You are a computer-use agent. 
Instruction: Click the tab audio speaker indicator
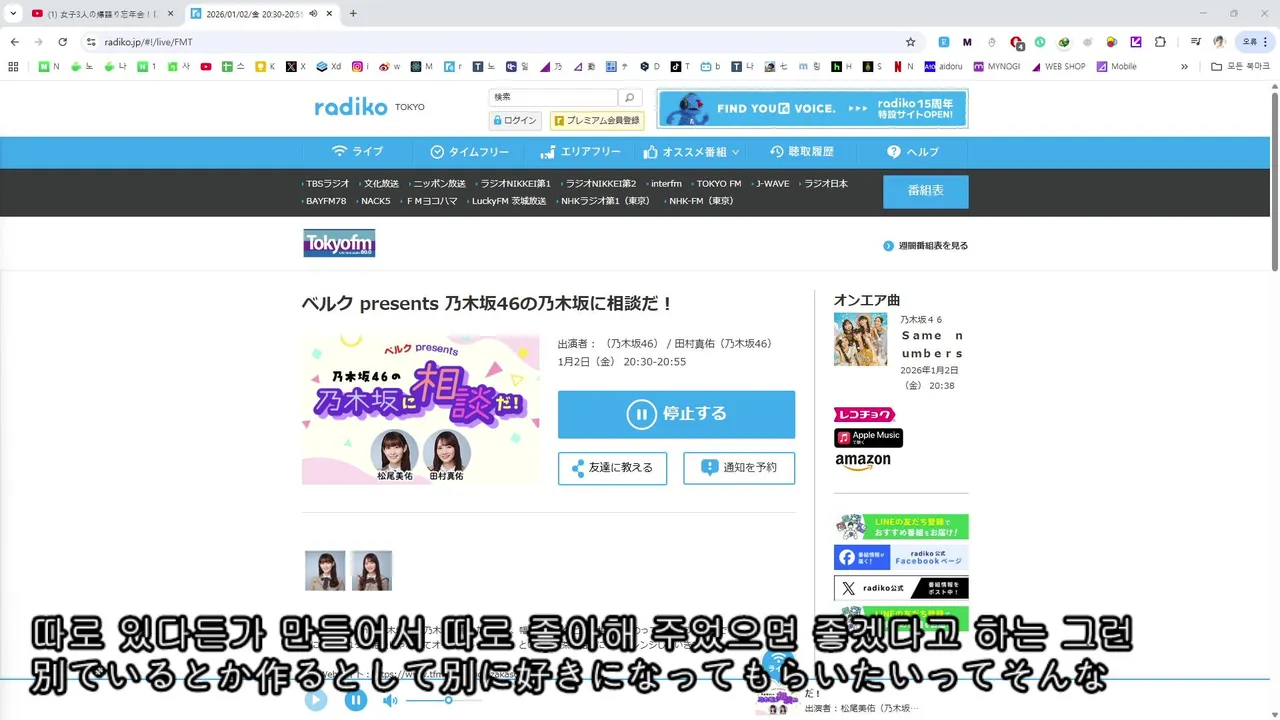click(x=314, y=14)
